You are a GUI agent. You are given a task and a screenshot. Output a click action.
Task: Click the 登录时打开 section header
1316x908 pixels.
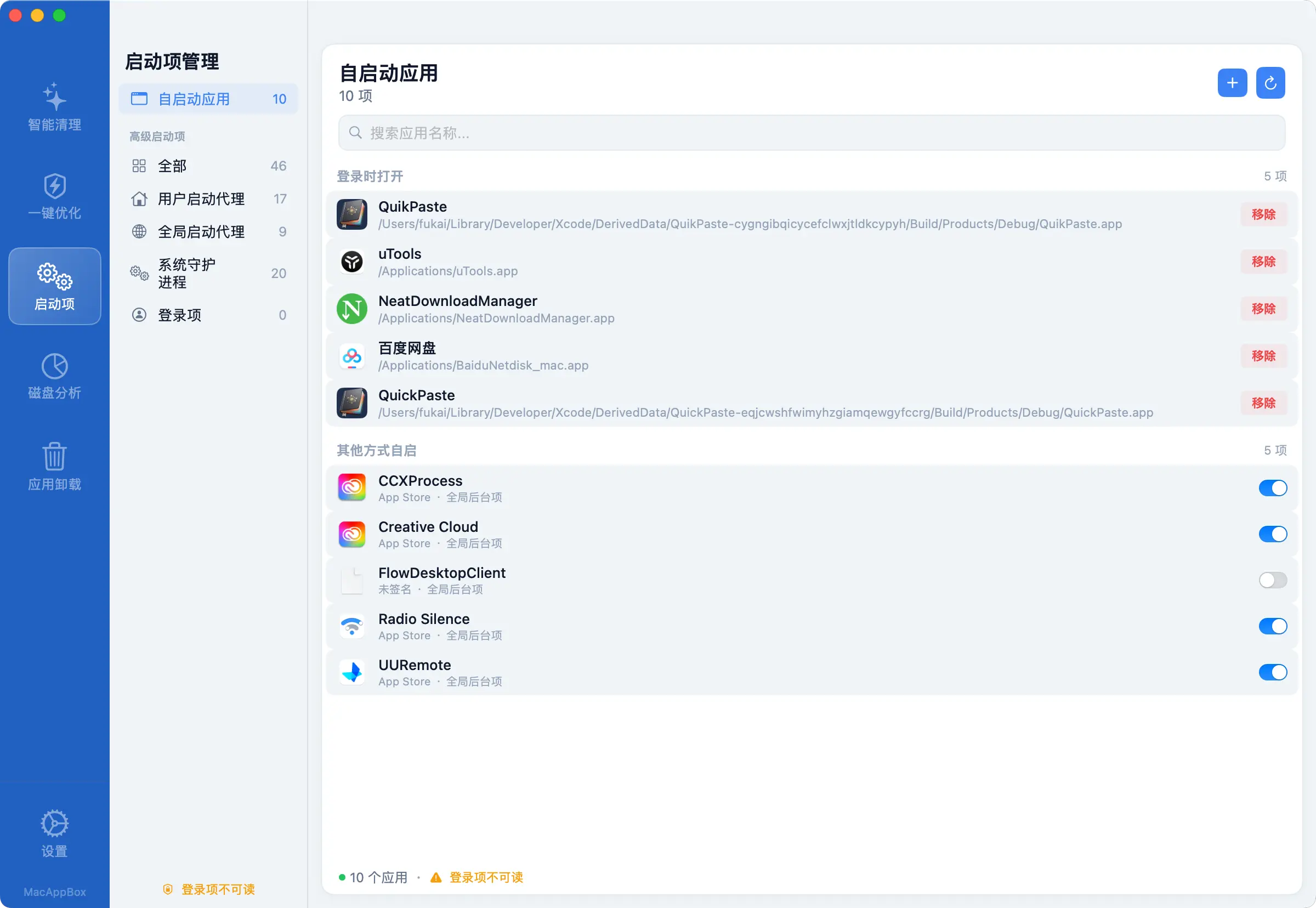(370, 177)
